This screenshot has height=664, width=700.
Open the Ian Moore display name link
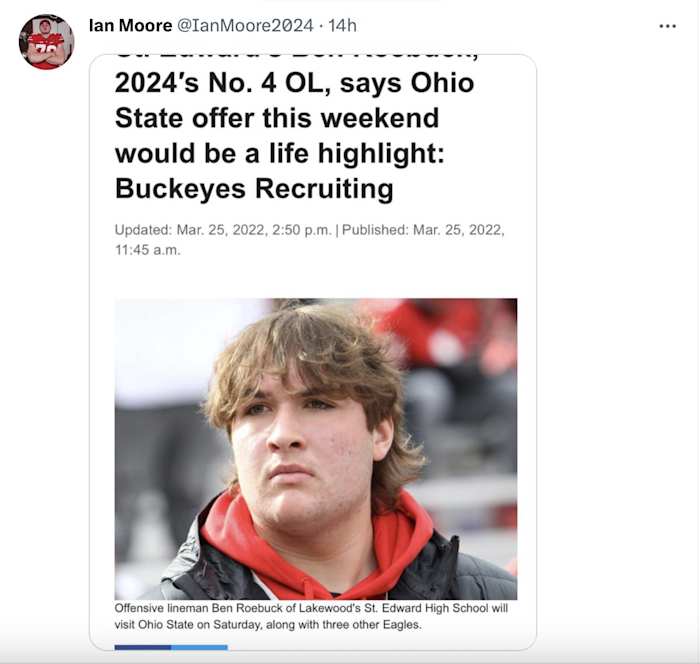(x=130, y=25)
